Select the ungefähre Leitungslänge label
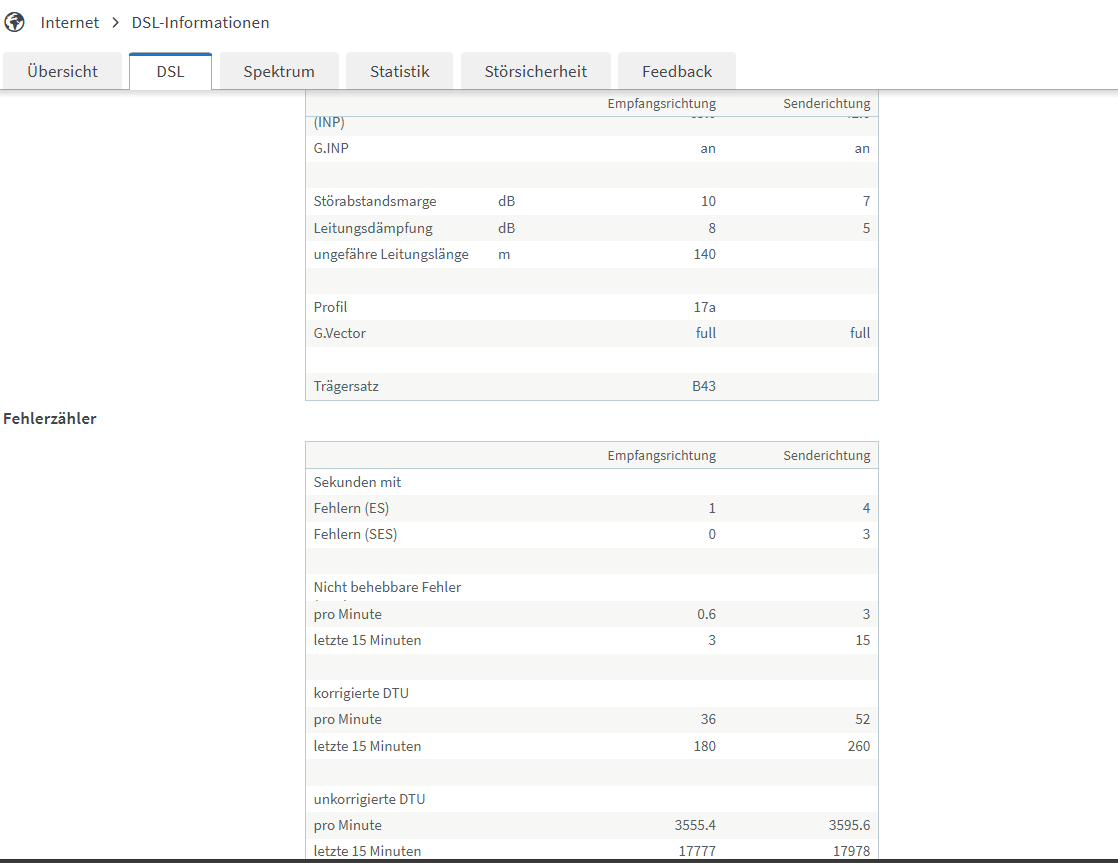The width and height of the screenshot is (1118, 863). pyautogui.click(x=391, y=255)
